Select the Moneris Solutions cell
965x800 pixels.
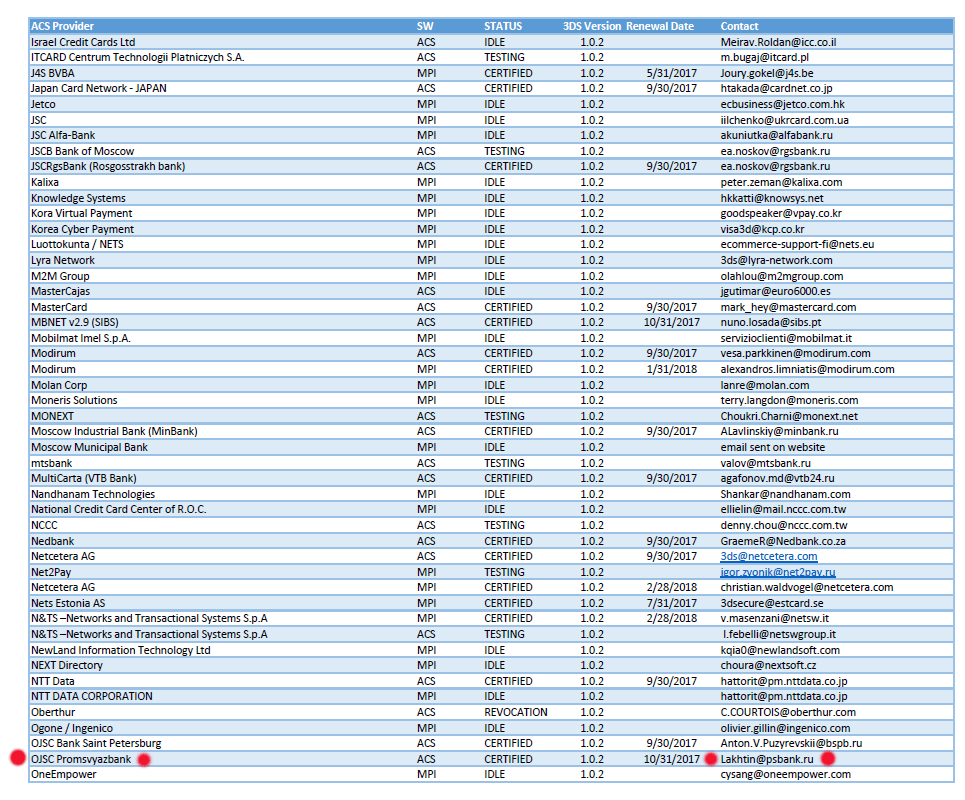[x=74, y=400]
